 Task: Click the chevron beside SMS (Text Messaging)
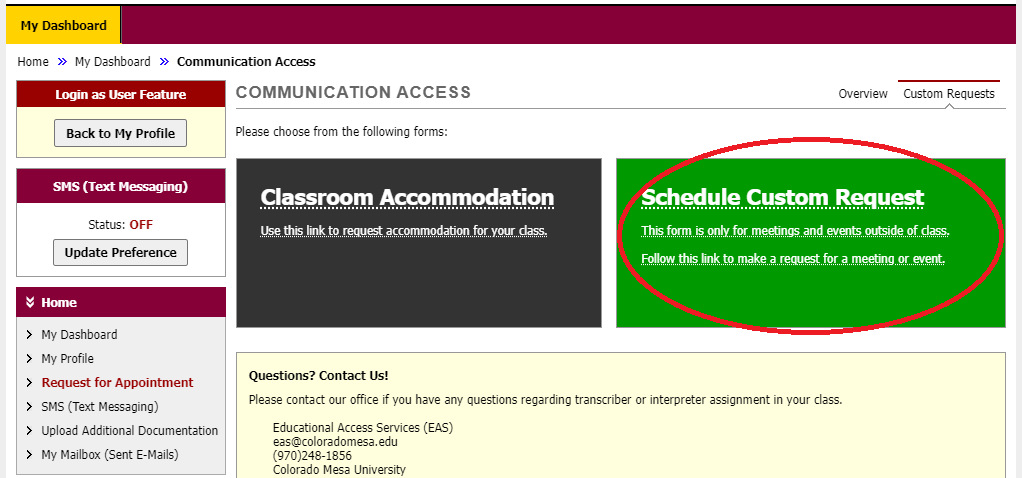[x=30, y=407]
